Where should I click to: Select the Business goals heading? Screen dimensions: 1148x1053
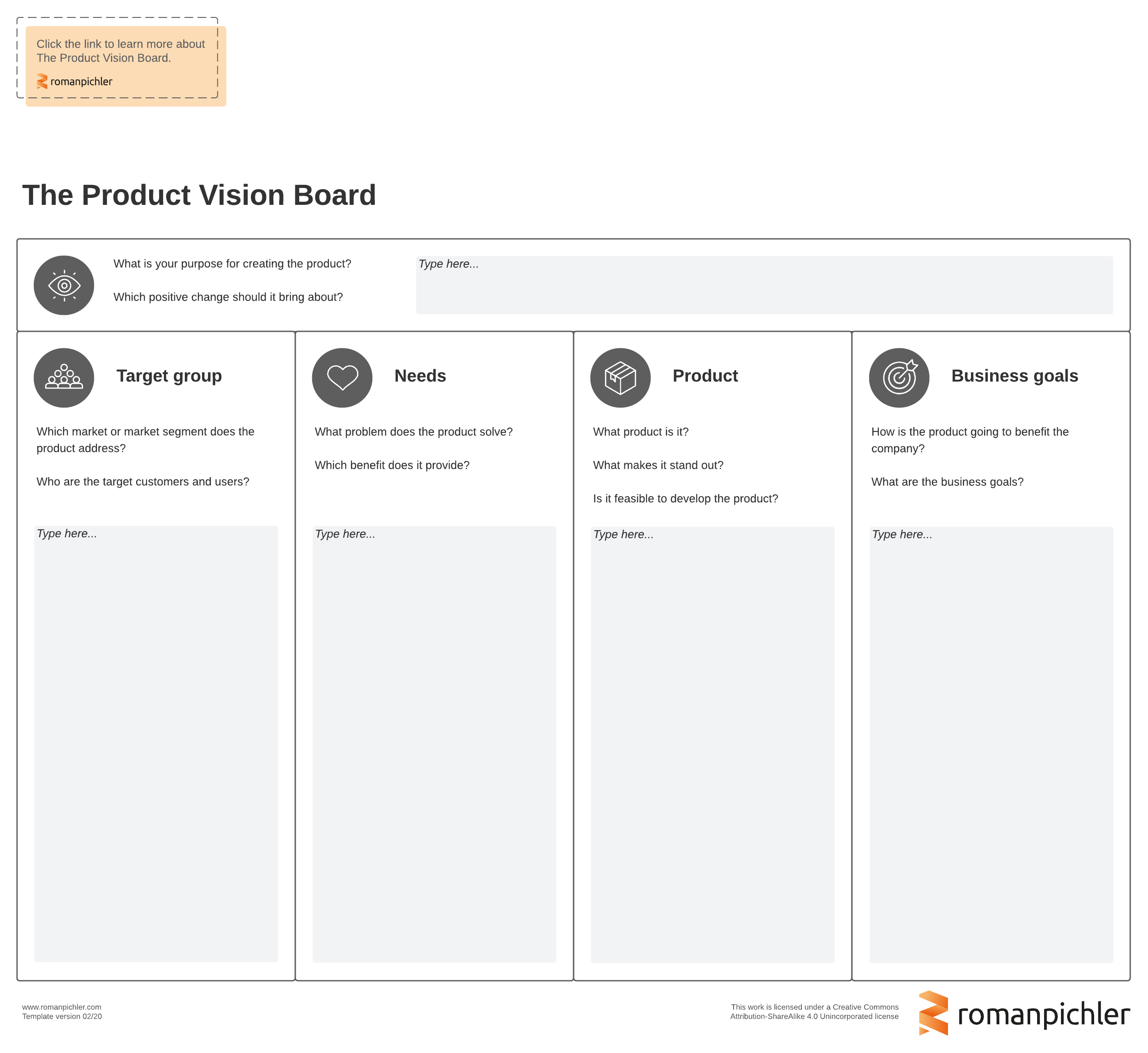pyautogui.click(x=1014, y=376)
